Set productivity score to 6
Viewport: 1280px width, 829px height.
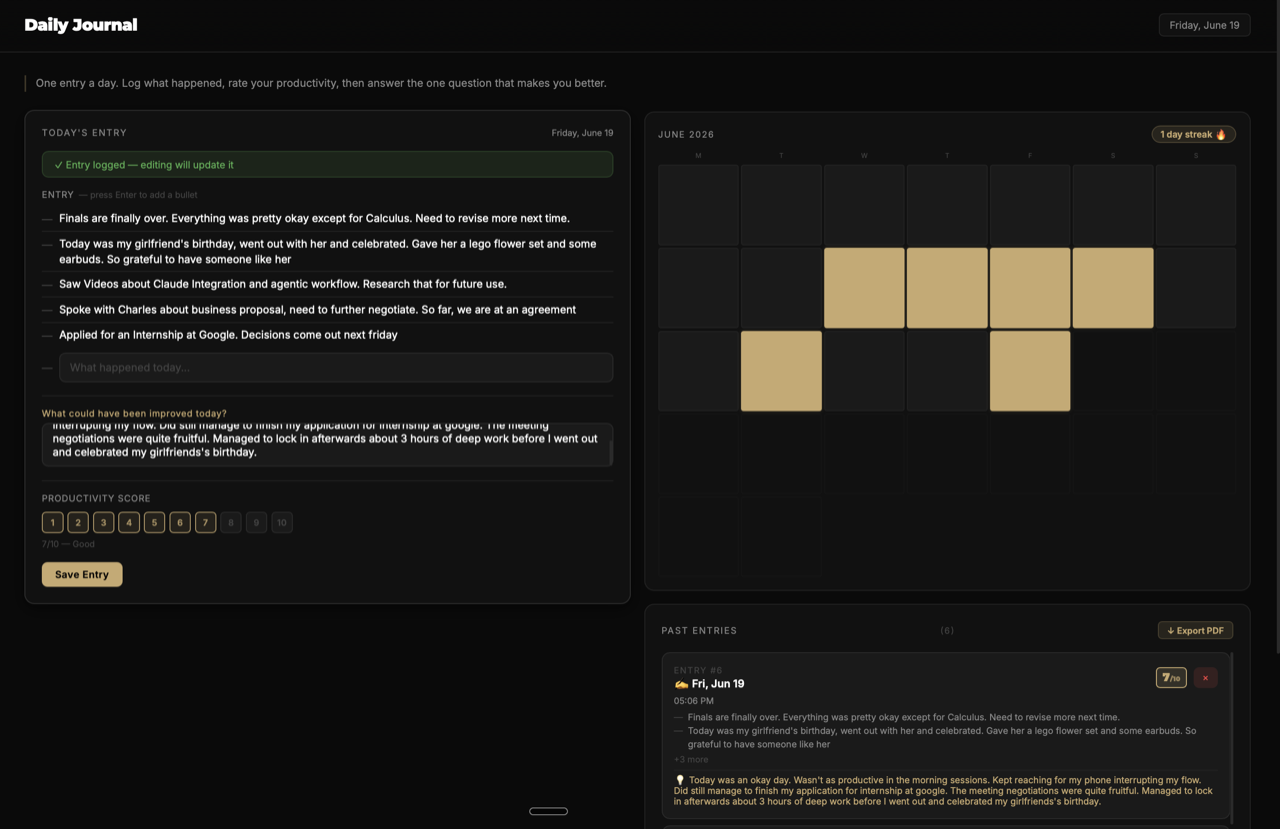click(x=180, y=522)
